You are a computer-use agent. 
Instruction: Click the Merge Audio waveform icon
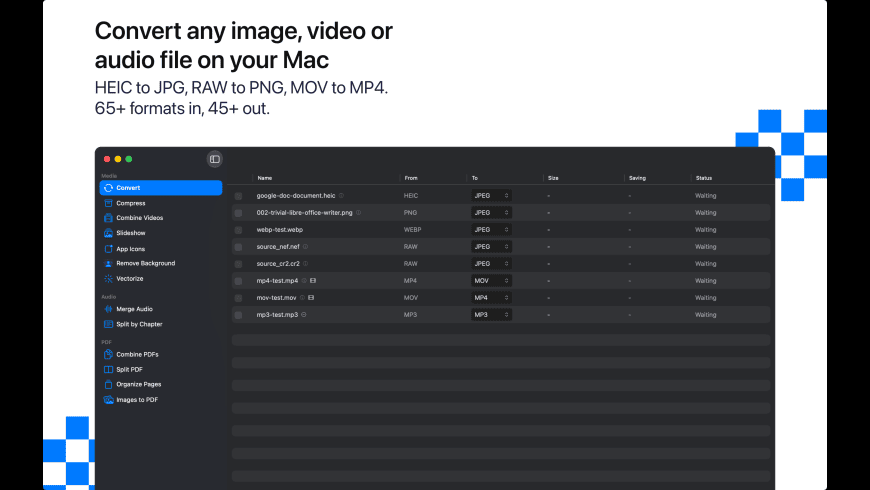(x=108, y=309)
